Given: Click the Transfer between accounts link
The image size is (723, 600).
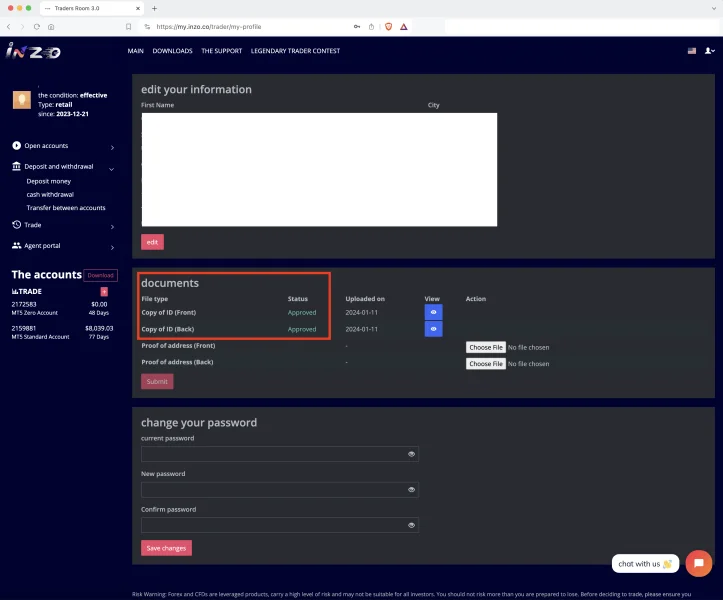Looking at the screenshot, I should click(66, 208).
